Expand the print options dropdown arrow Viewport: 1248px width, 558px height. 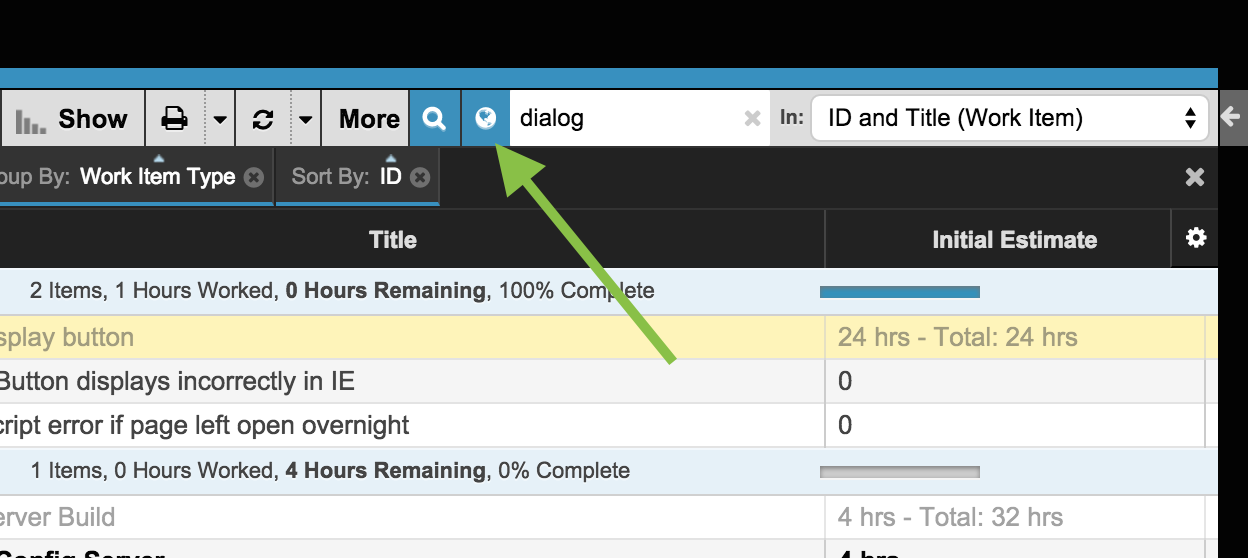tap(220, 119)
